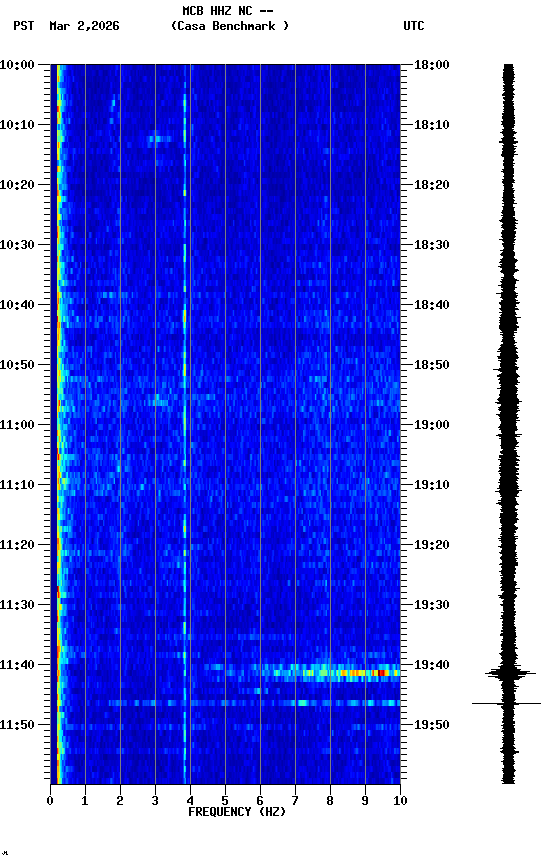
Task: Click the 10:50 PST time label
Action: [x=17, y=365]
